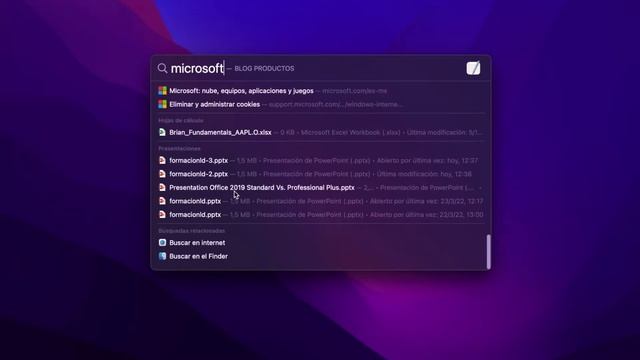
Task: Click PowerPoint icon beside formacionId-2.pptx
Action: pyautogui.click(x=162, y=174)
